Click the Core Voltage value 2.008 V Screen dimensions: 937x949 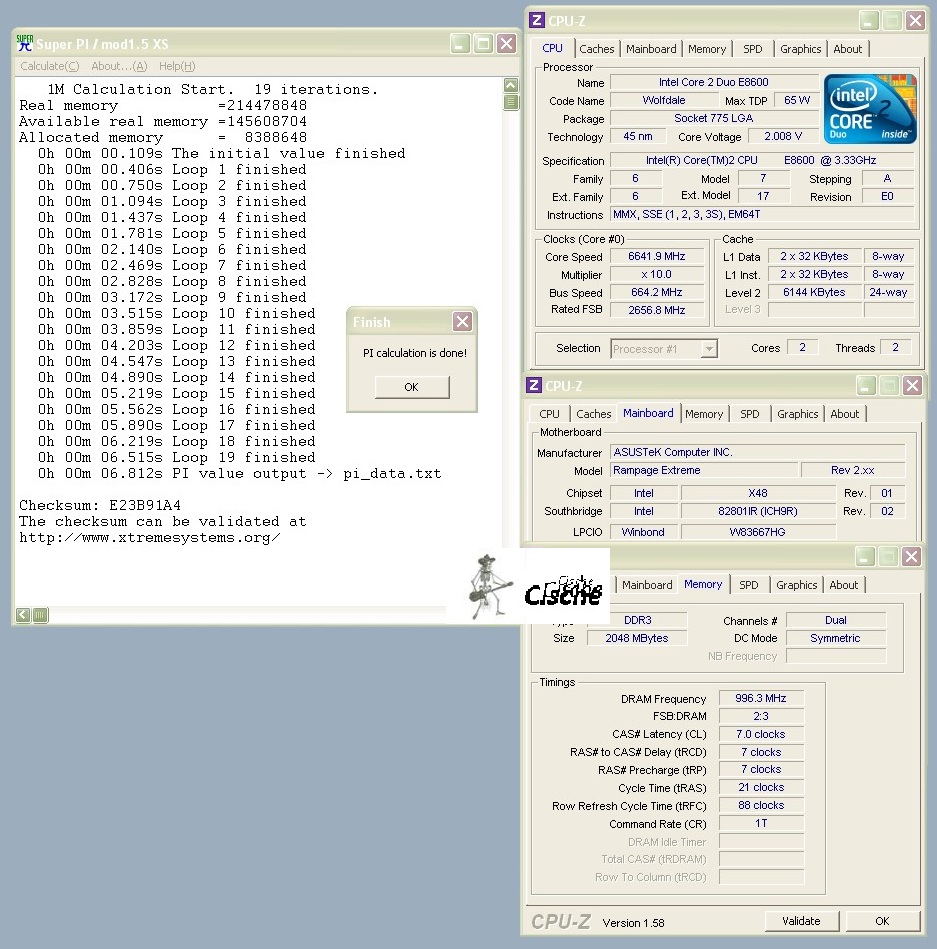point(783,137)
